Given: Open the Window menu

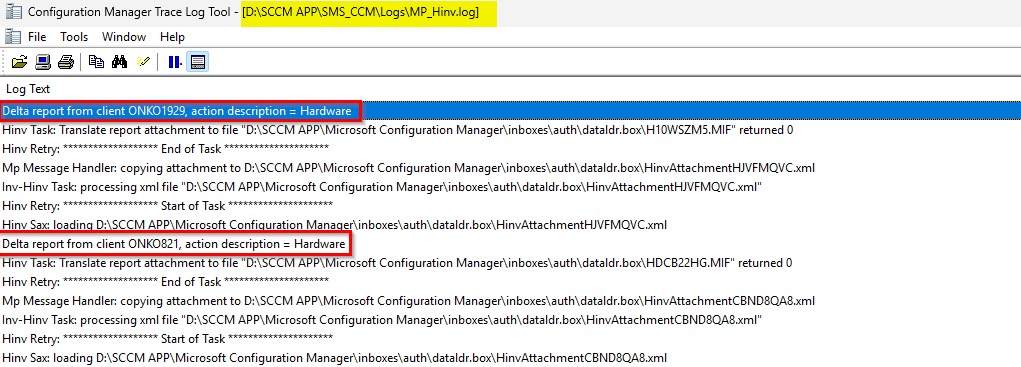Looking at the screenshot, I should pos(124,36).
